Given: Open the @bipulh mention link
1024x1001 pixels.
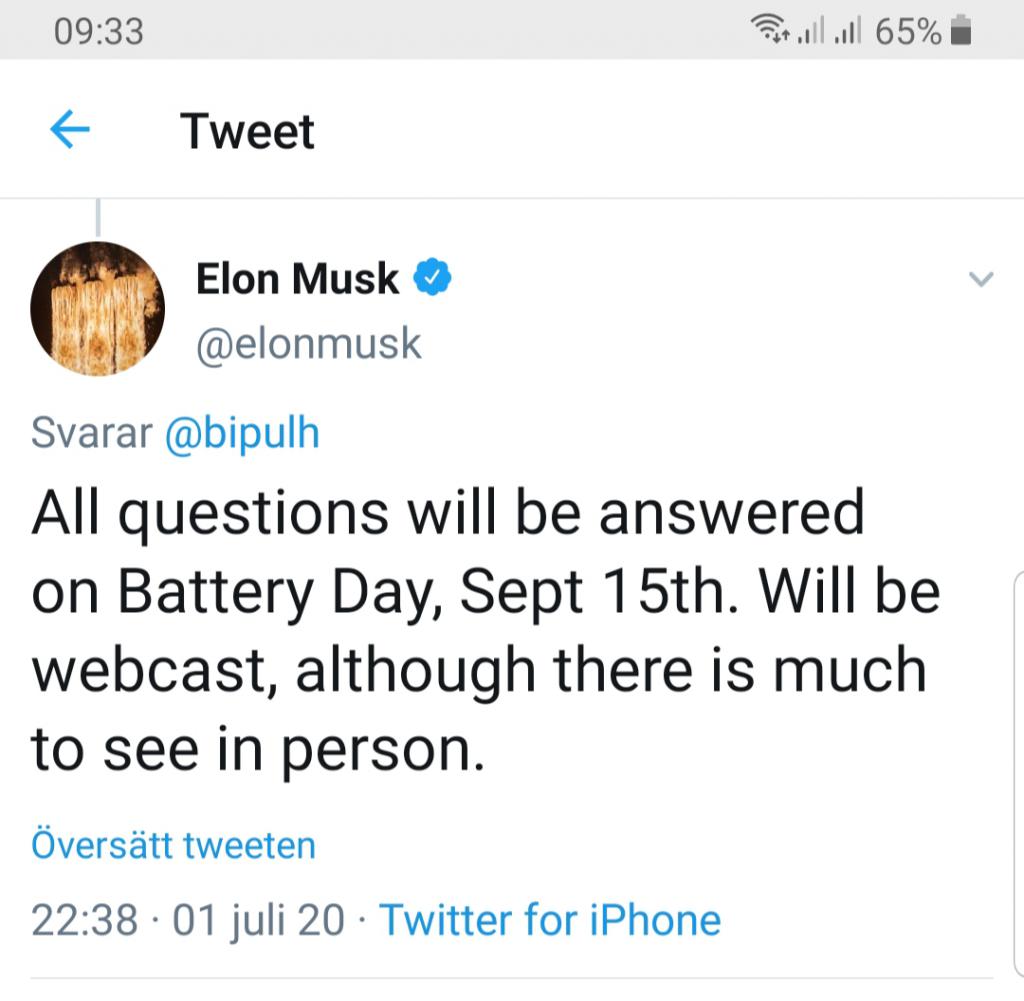Looking at the screenshot, I should click(242, 432).
